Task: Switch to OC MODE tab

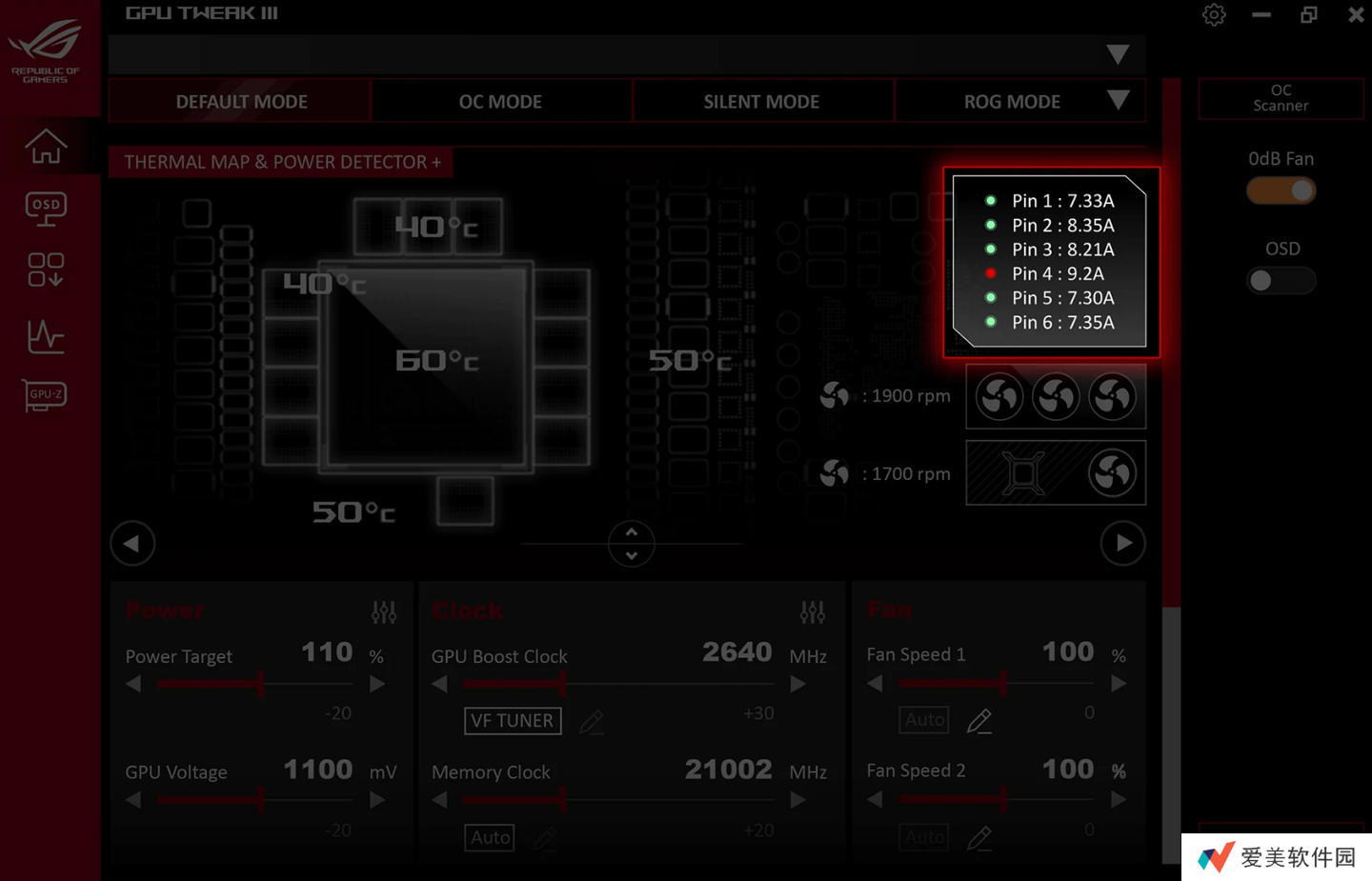Action: tap(501, 101)
